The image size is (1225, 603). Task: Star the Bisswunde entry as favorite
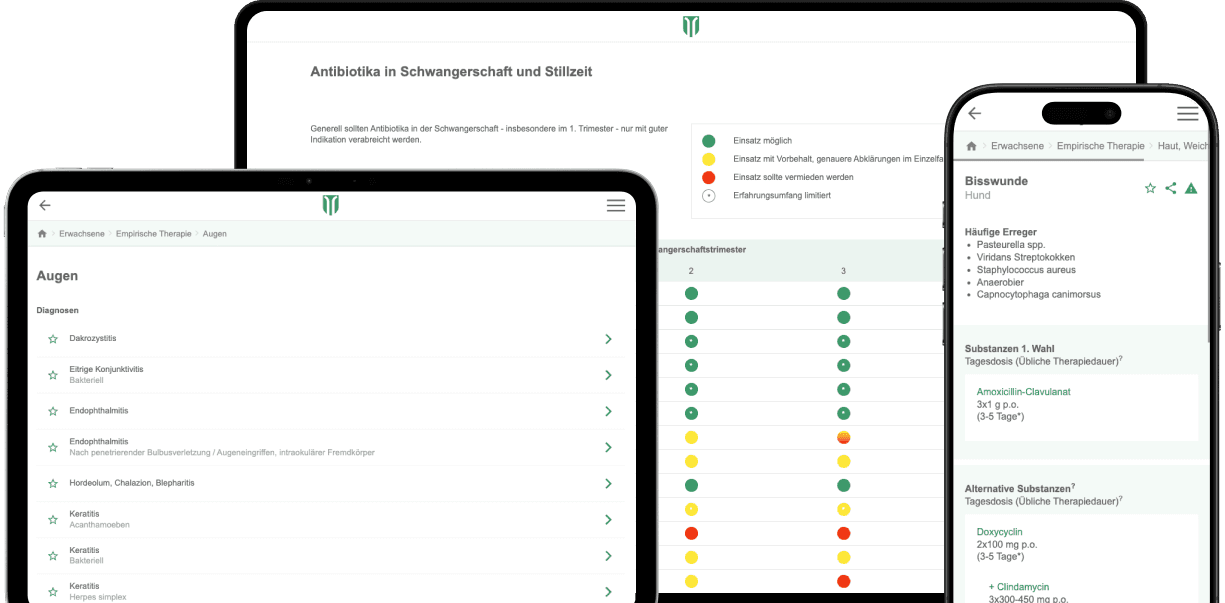[x=1150, y=188]
